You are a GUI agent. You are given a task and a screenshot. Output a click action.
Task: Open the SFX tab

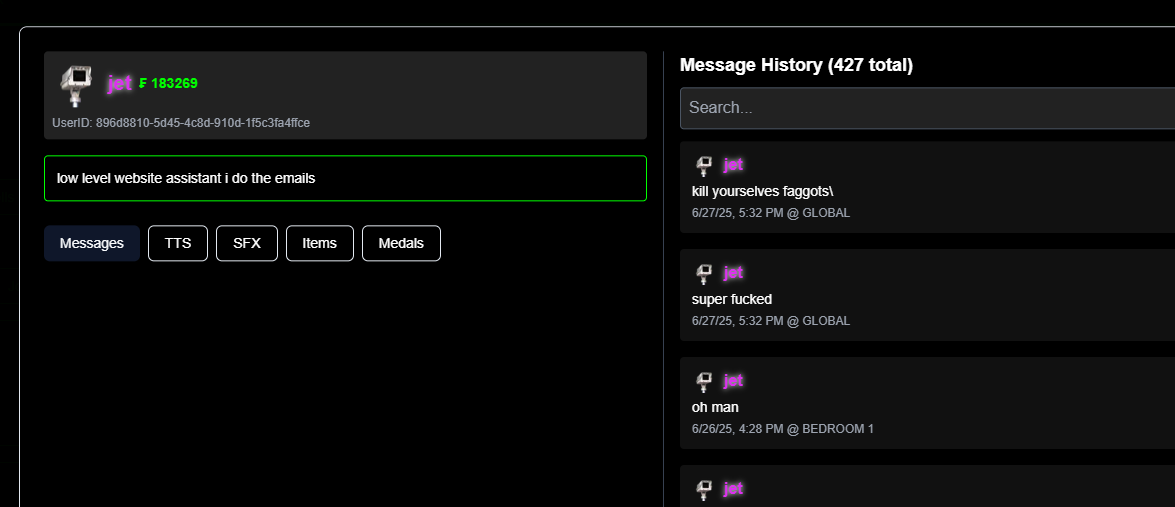click(x=247, y=243)
